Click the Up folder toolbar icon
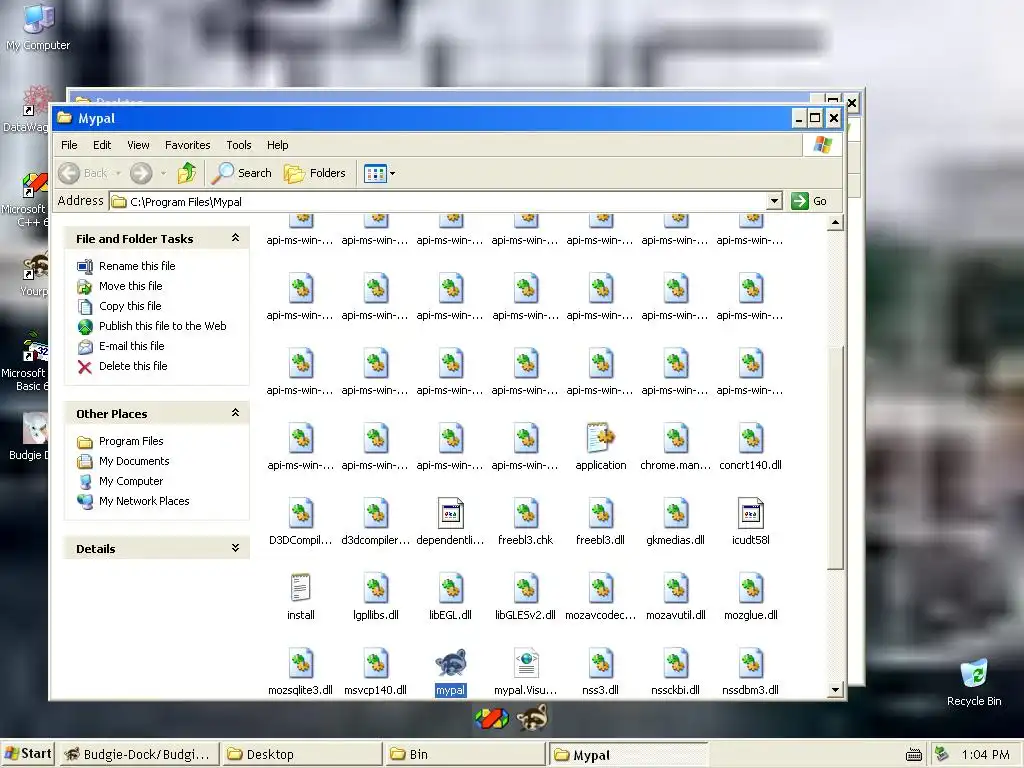Image resolution: width=1024 pixels, height=768 pixels. tap(187, 173)
